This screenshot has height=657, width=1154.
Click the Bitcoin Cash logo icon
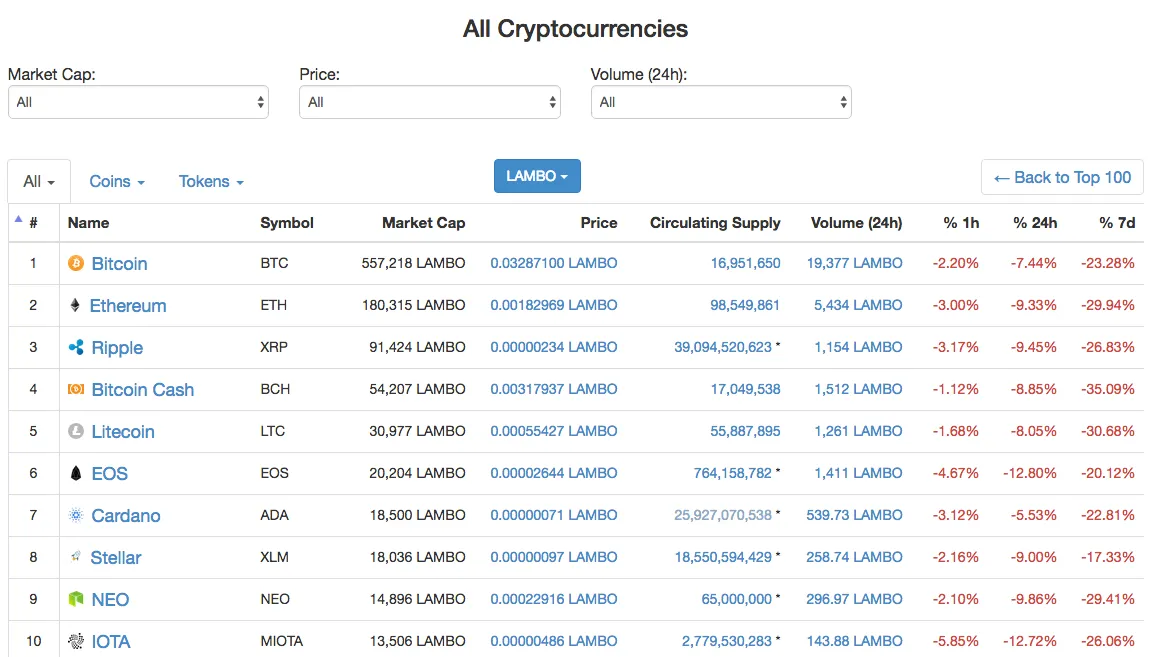click(x=76, y=389)
